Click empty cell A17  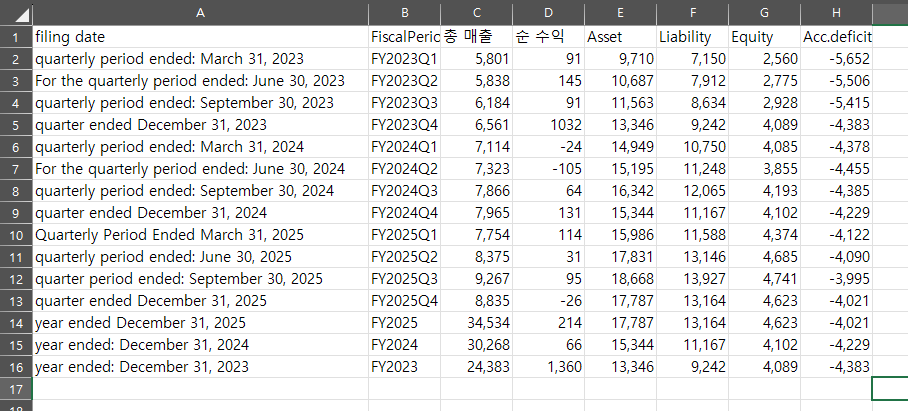pos(200,389)
